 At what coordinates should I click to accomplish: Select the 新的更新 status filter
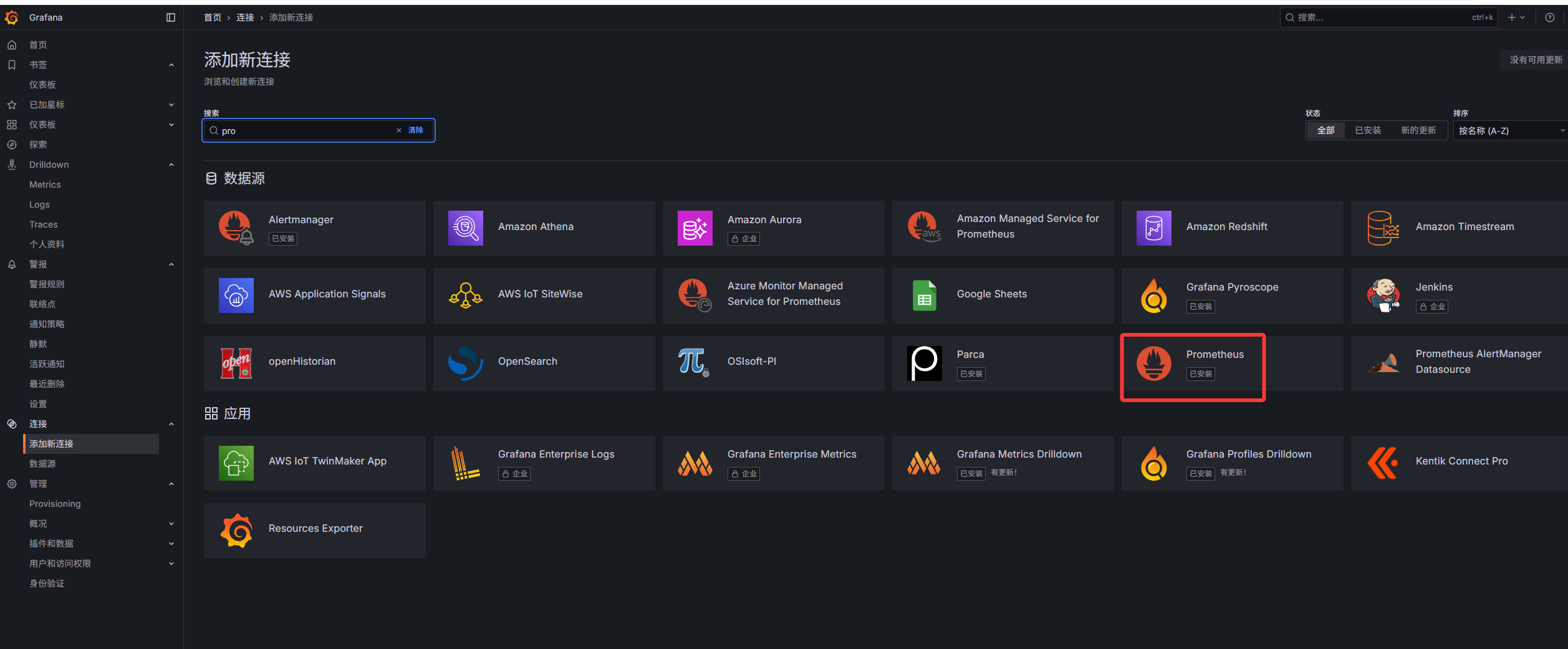[1418, 130]
